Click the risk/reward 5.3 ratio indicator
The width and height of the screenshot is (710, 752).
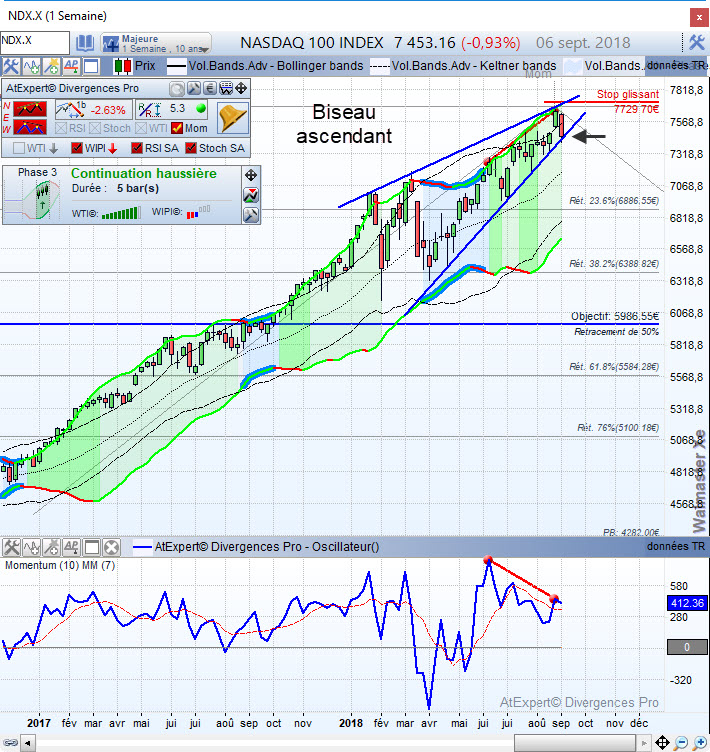(172, 109)
